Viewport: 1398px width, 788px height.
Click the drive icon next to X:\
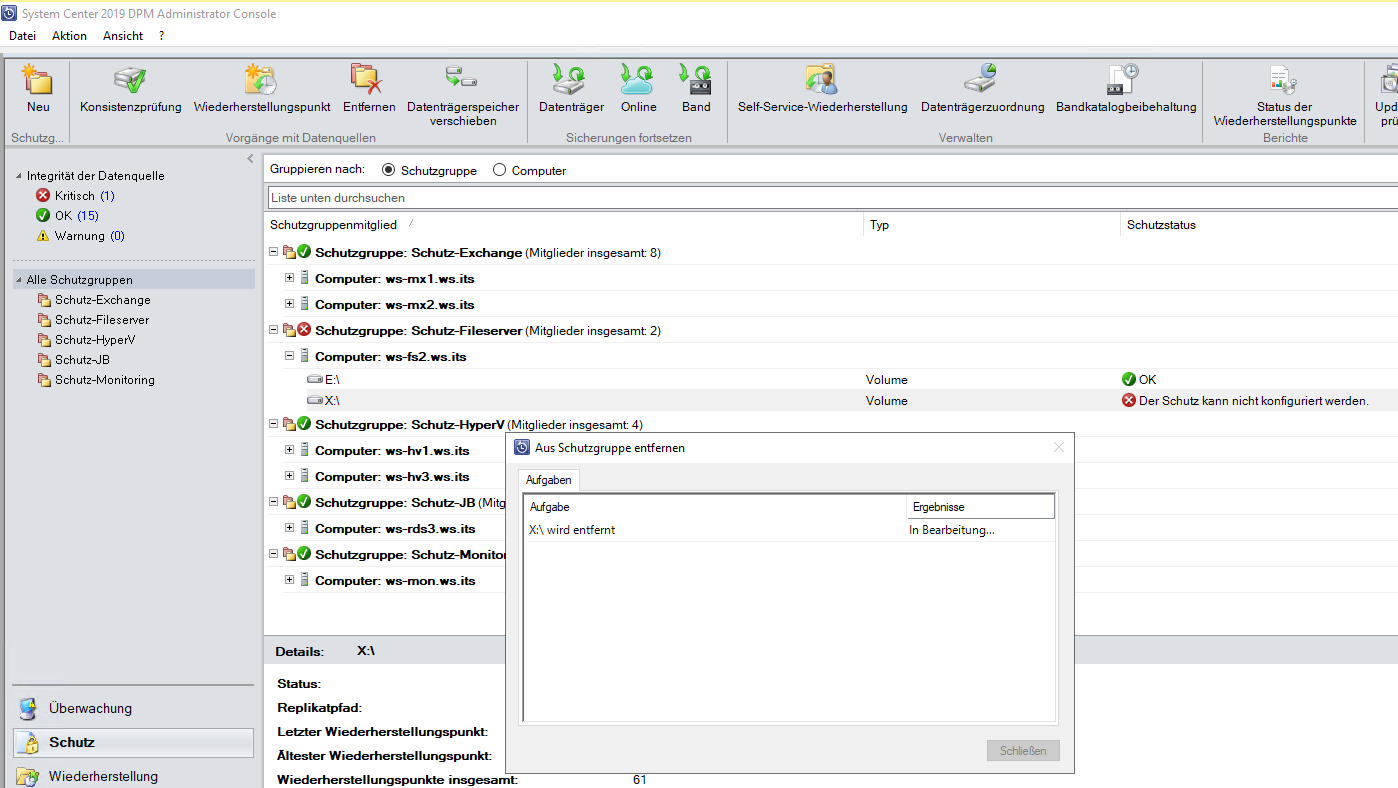tap(314, 401)
